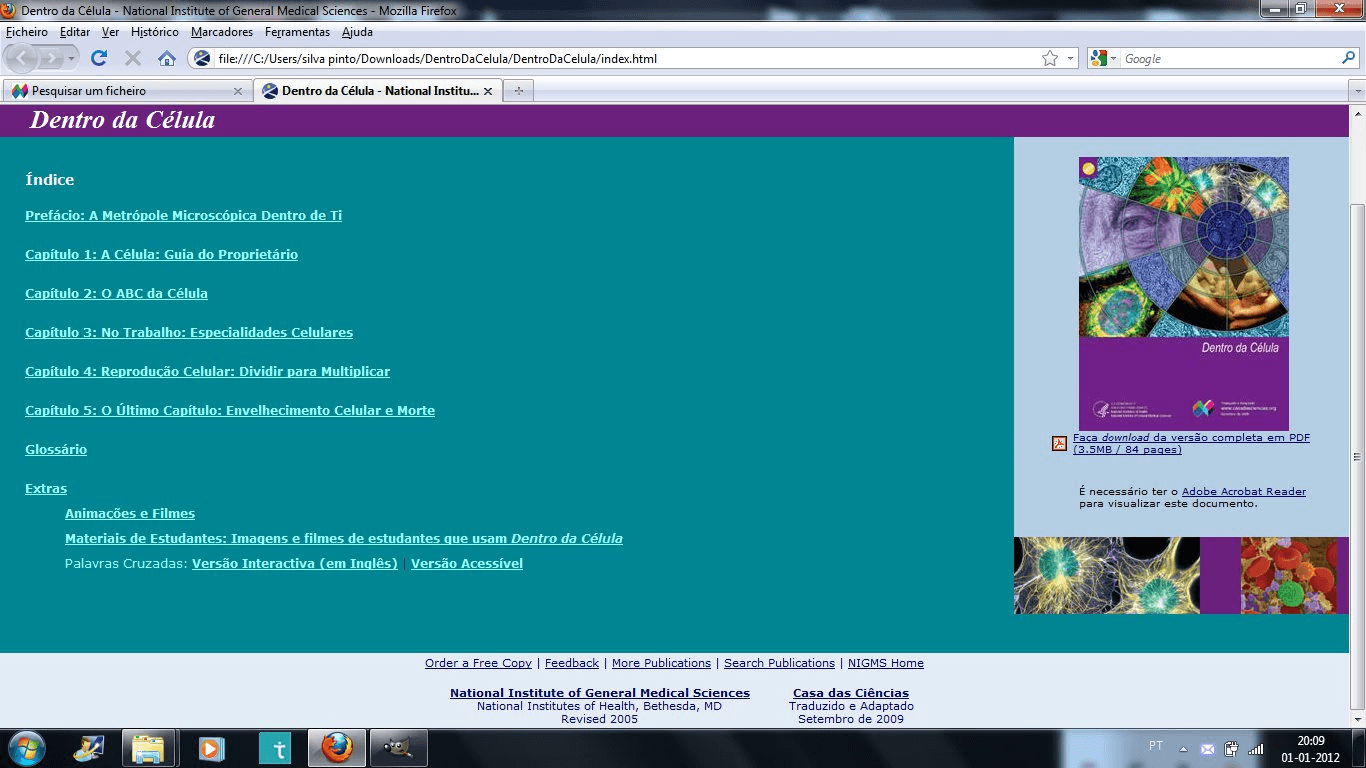Click the mail envelope tray icon

coord(1208,749)
